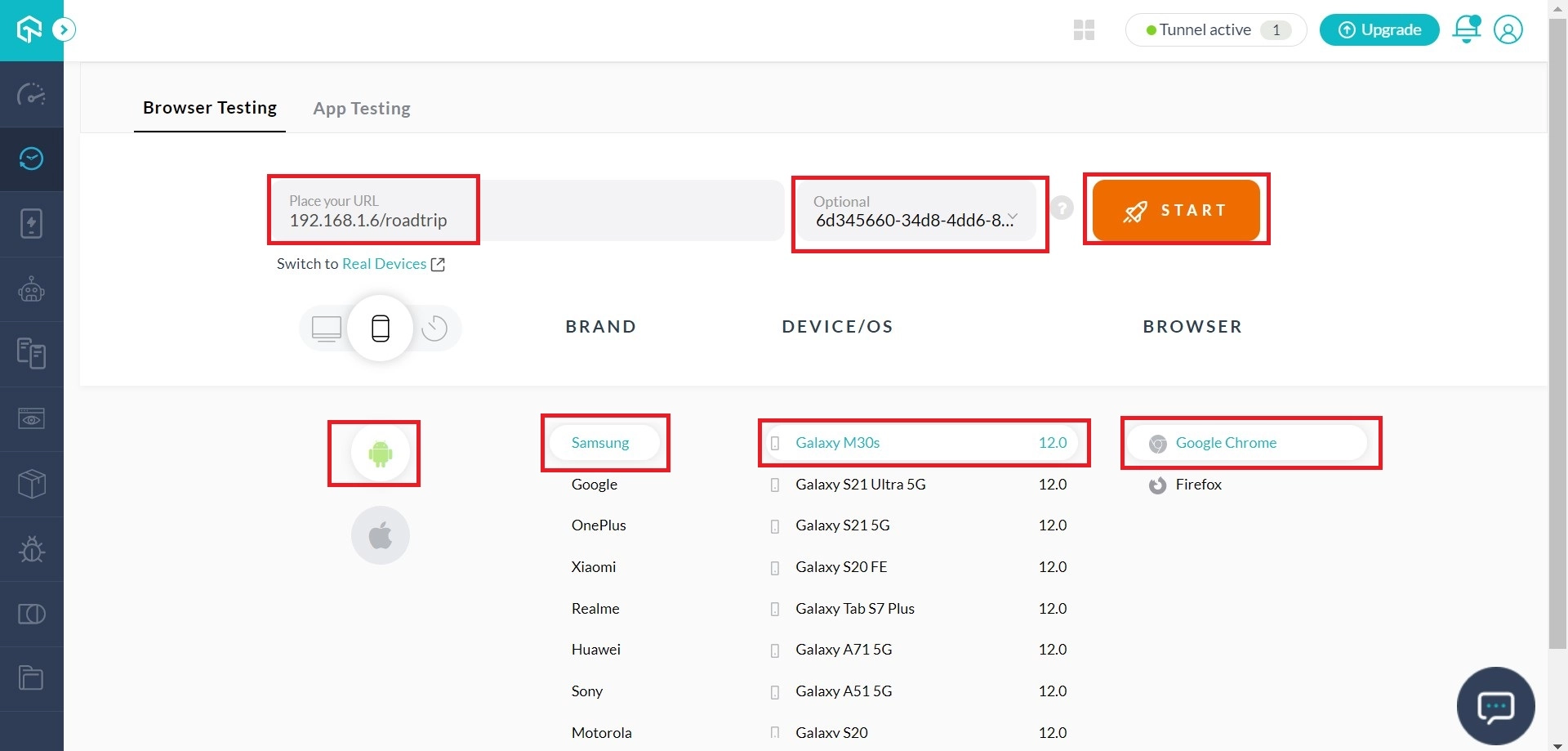The image size is (1568, 751).
Task: Open the chat support widget
Action: coord(1495,706)
